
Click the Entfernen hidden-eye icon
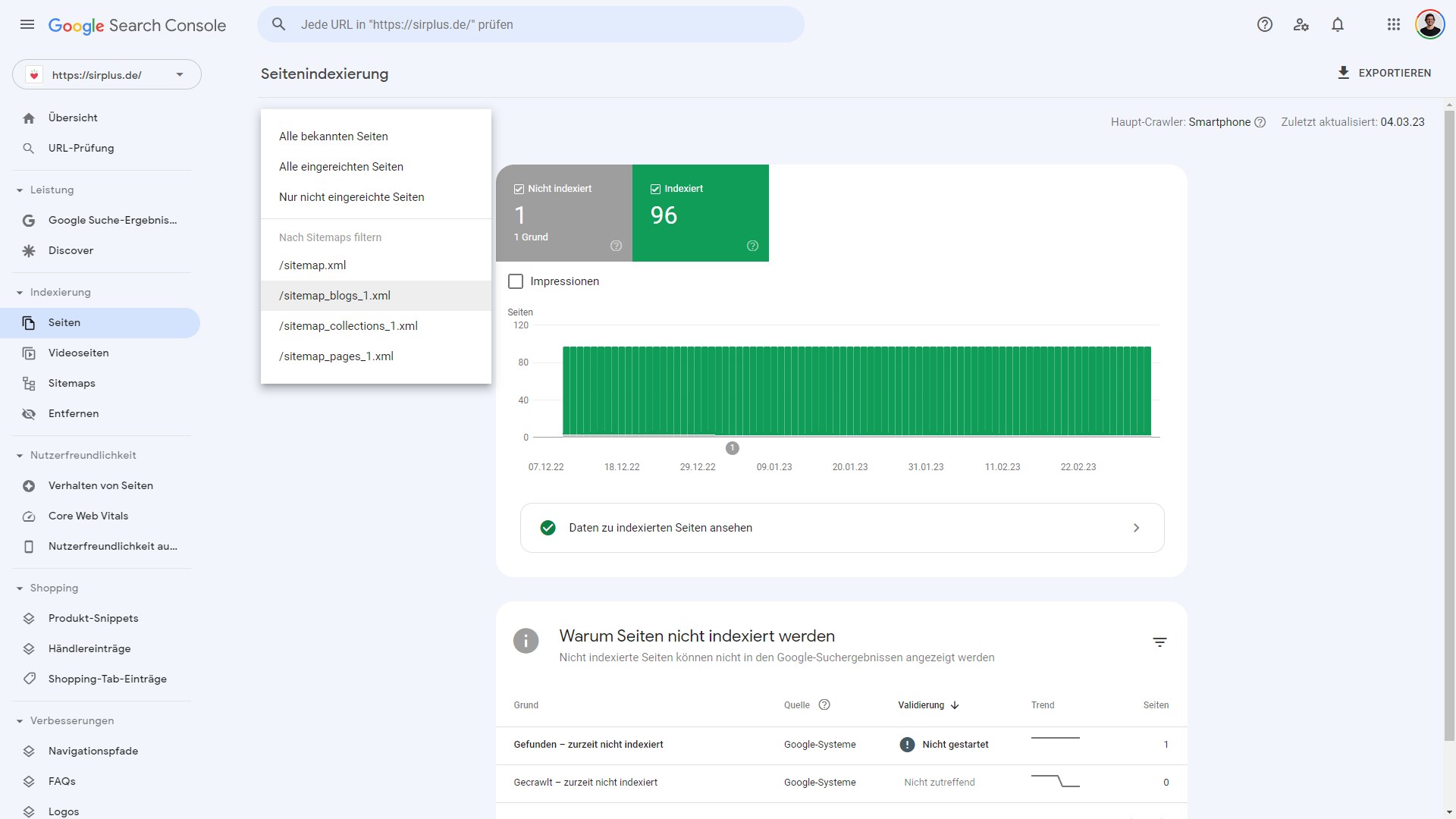pyautogui.click(x=29, y=414)
